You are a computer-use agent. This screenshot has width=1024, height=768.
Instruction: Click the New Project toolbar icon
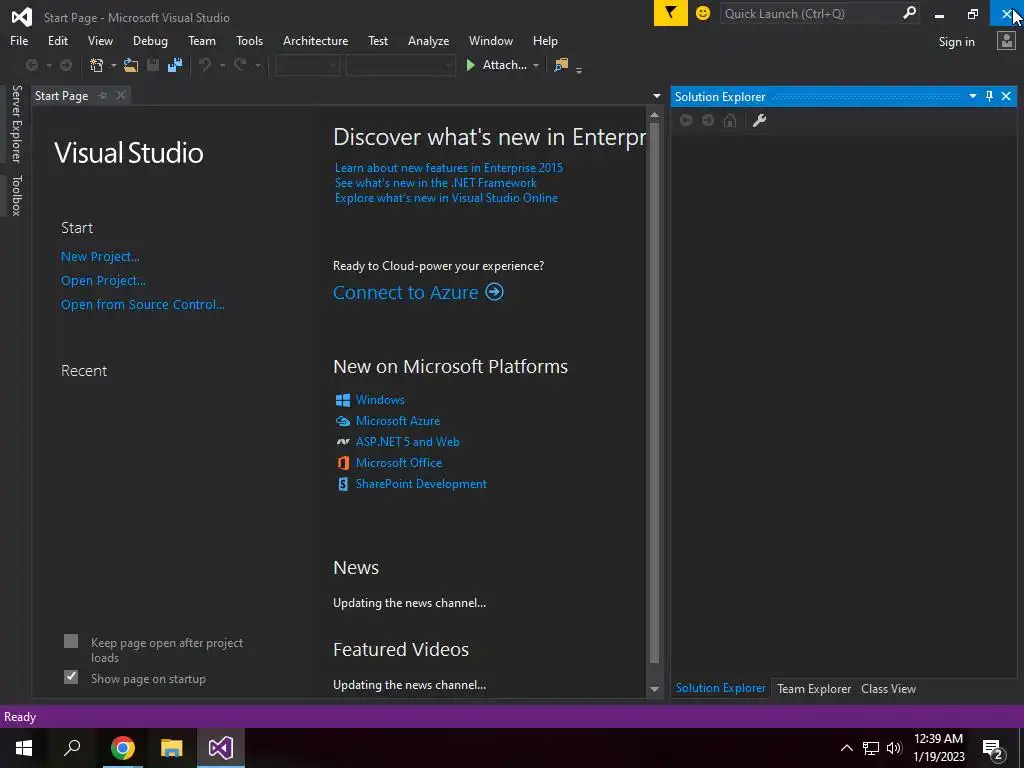(x=97, y=65)
